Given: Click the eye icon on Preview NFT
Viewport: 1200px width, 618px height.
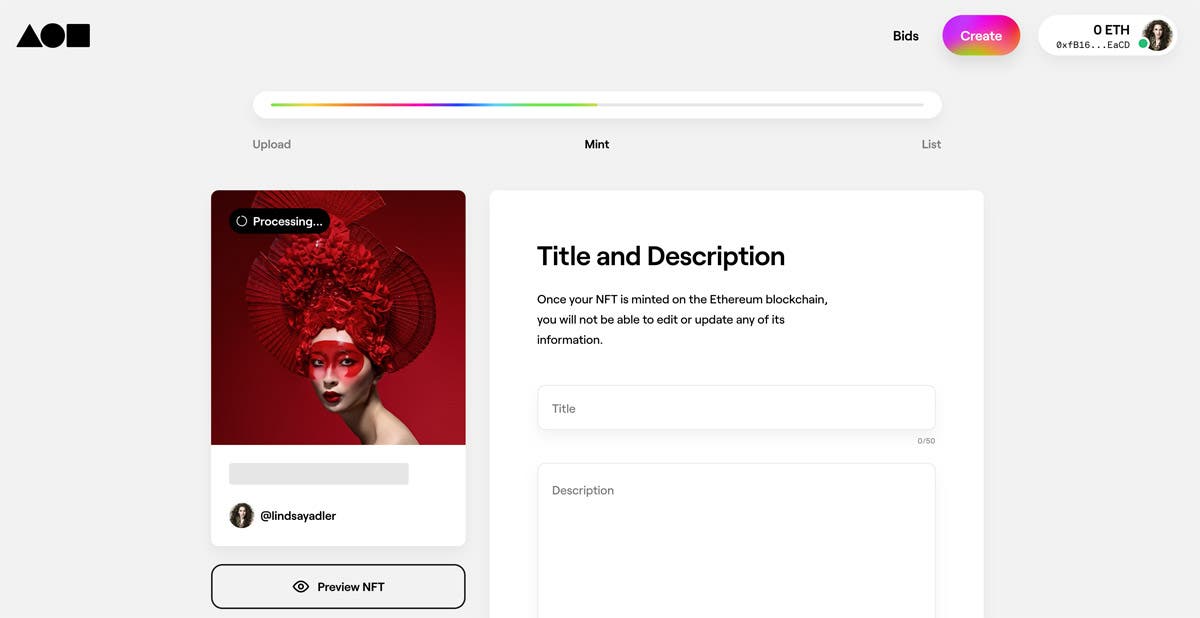Looking at the screenshot, I should [x=301, y=587].
